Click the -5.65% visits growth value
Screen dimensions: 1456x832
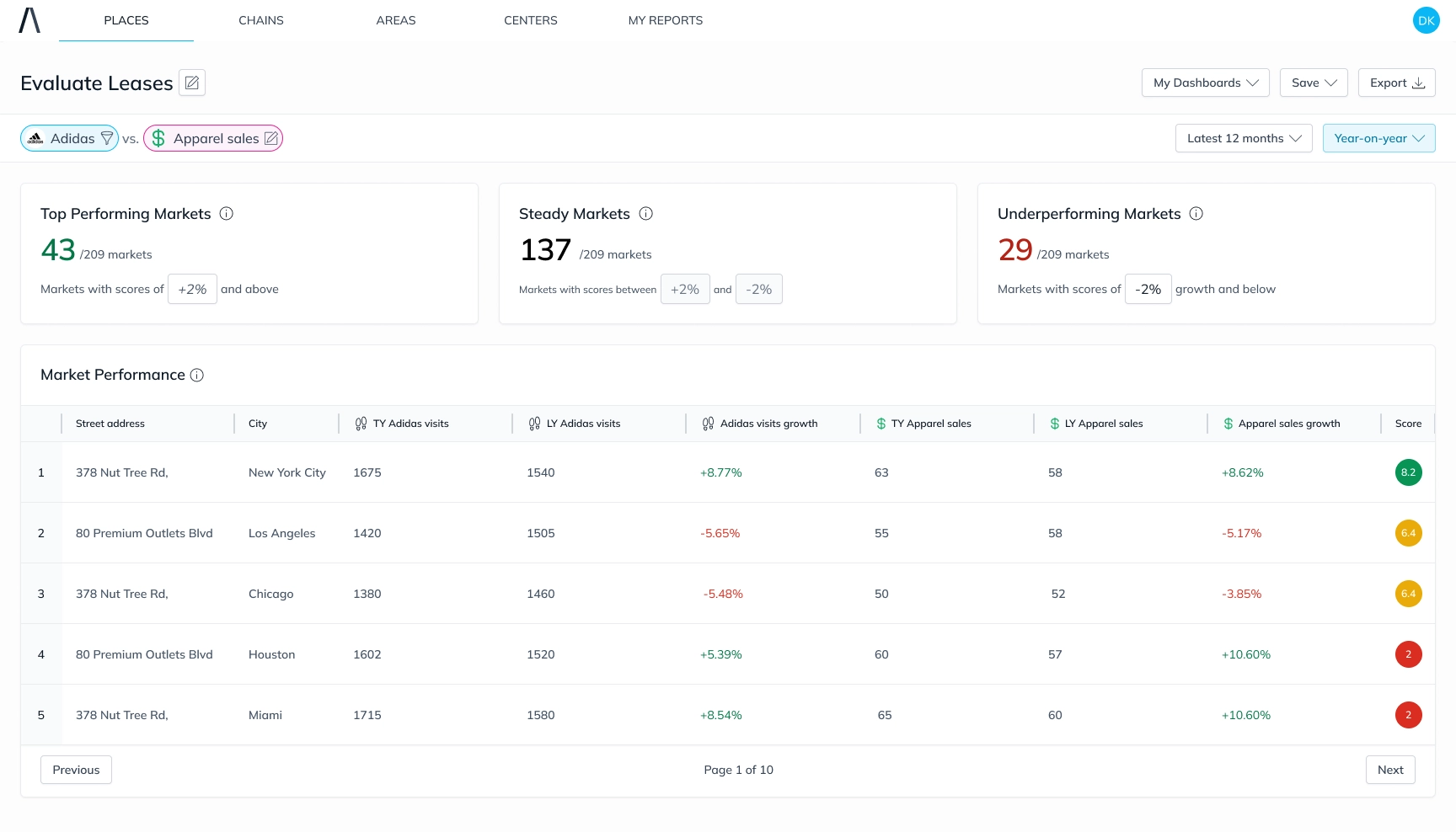[720, 533]
